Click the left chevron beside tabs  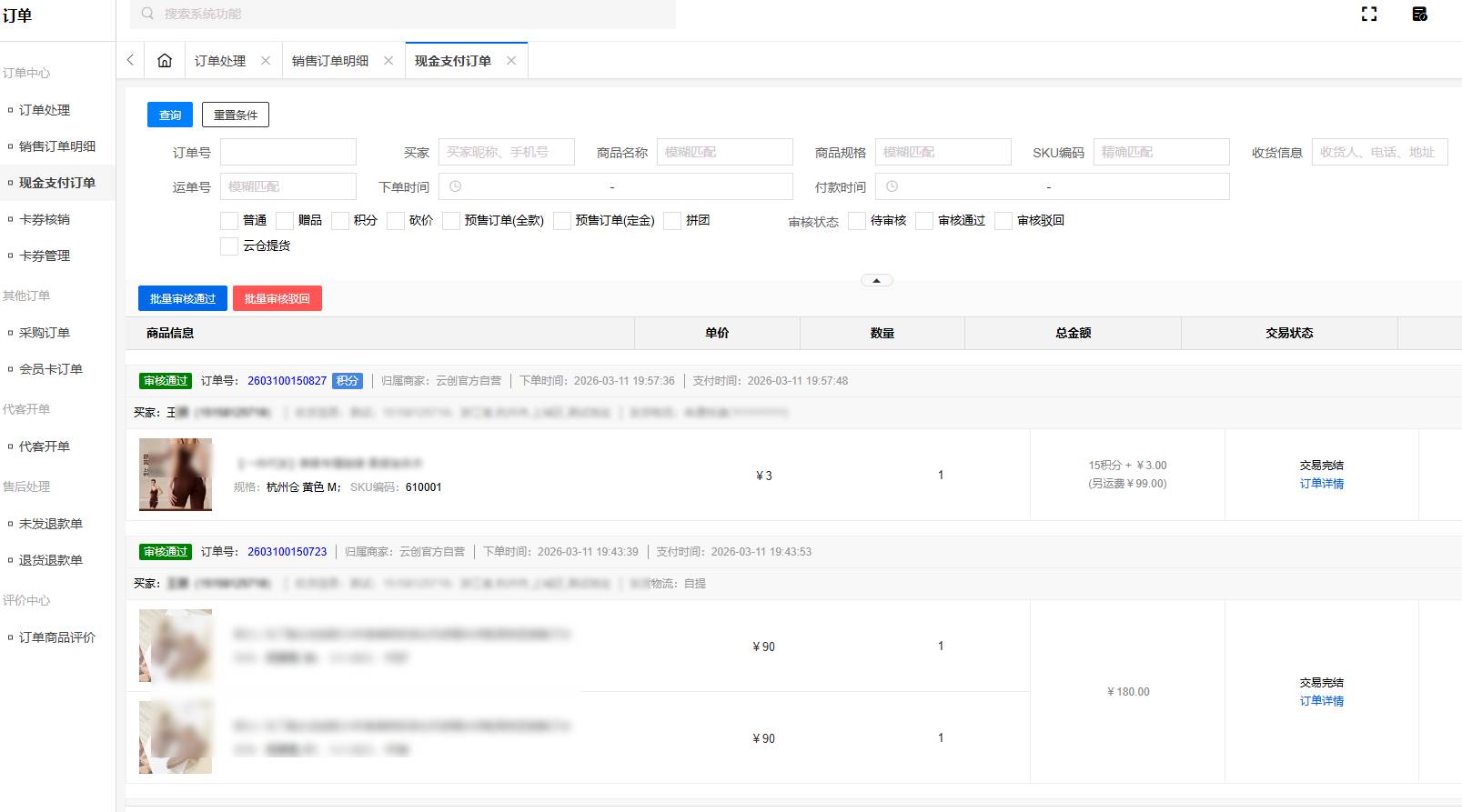click(130, 61)
